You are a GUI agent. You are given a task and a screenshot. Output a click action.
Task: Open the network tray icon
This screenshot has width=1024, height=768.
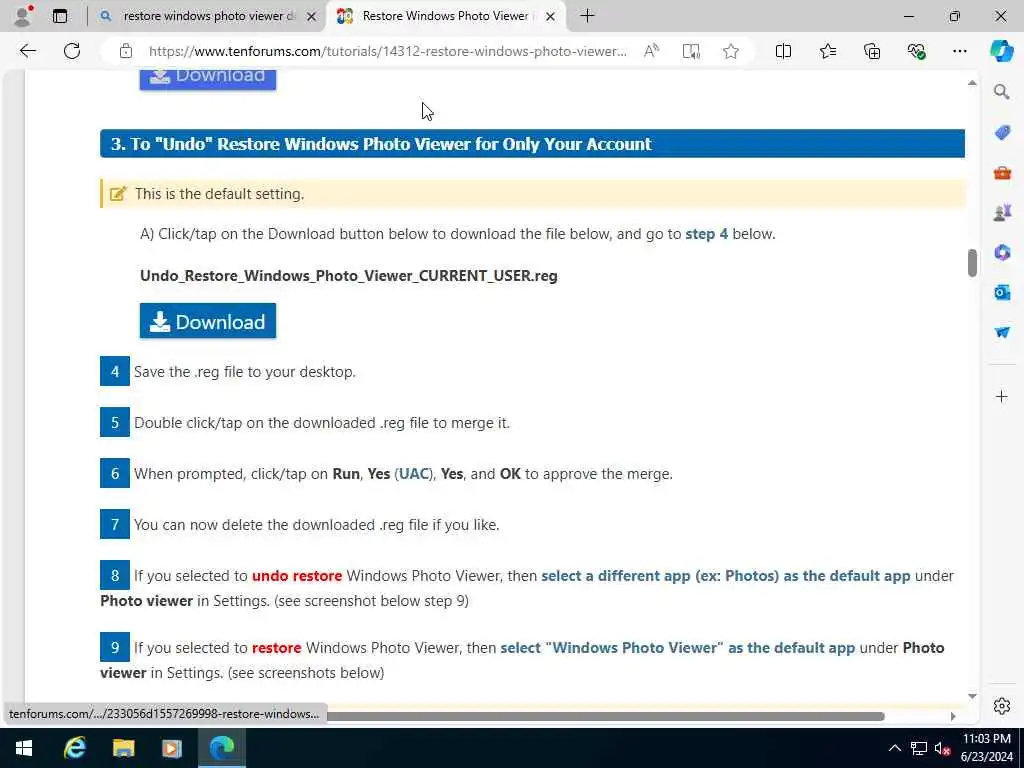point(919,748)
